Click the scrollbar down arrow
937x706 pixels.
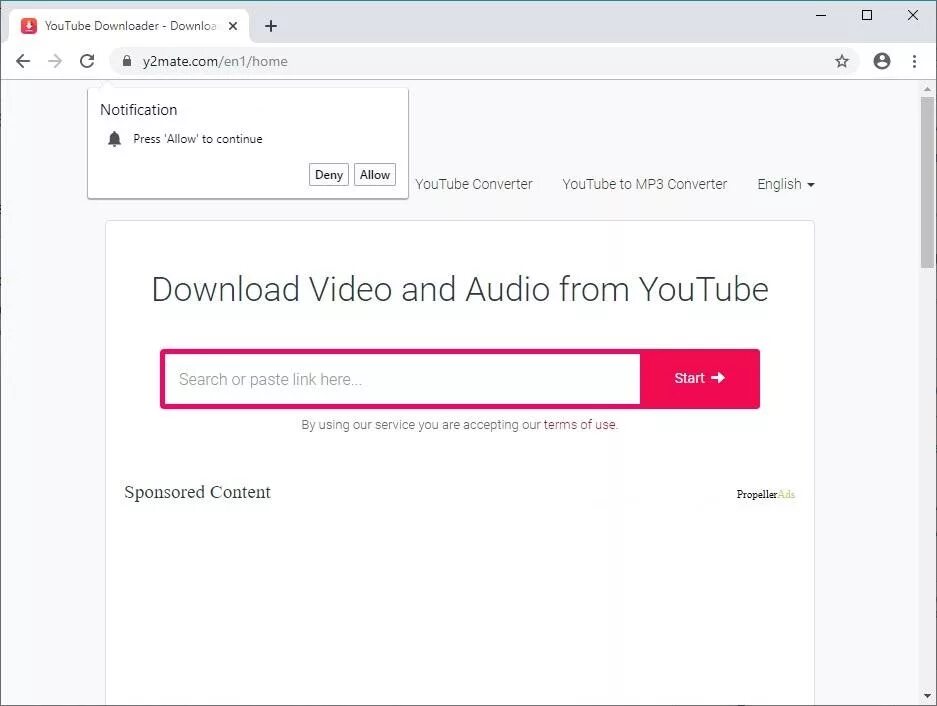coord(927,696)
